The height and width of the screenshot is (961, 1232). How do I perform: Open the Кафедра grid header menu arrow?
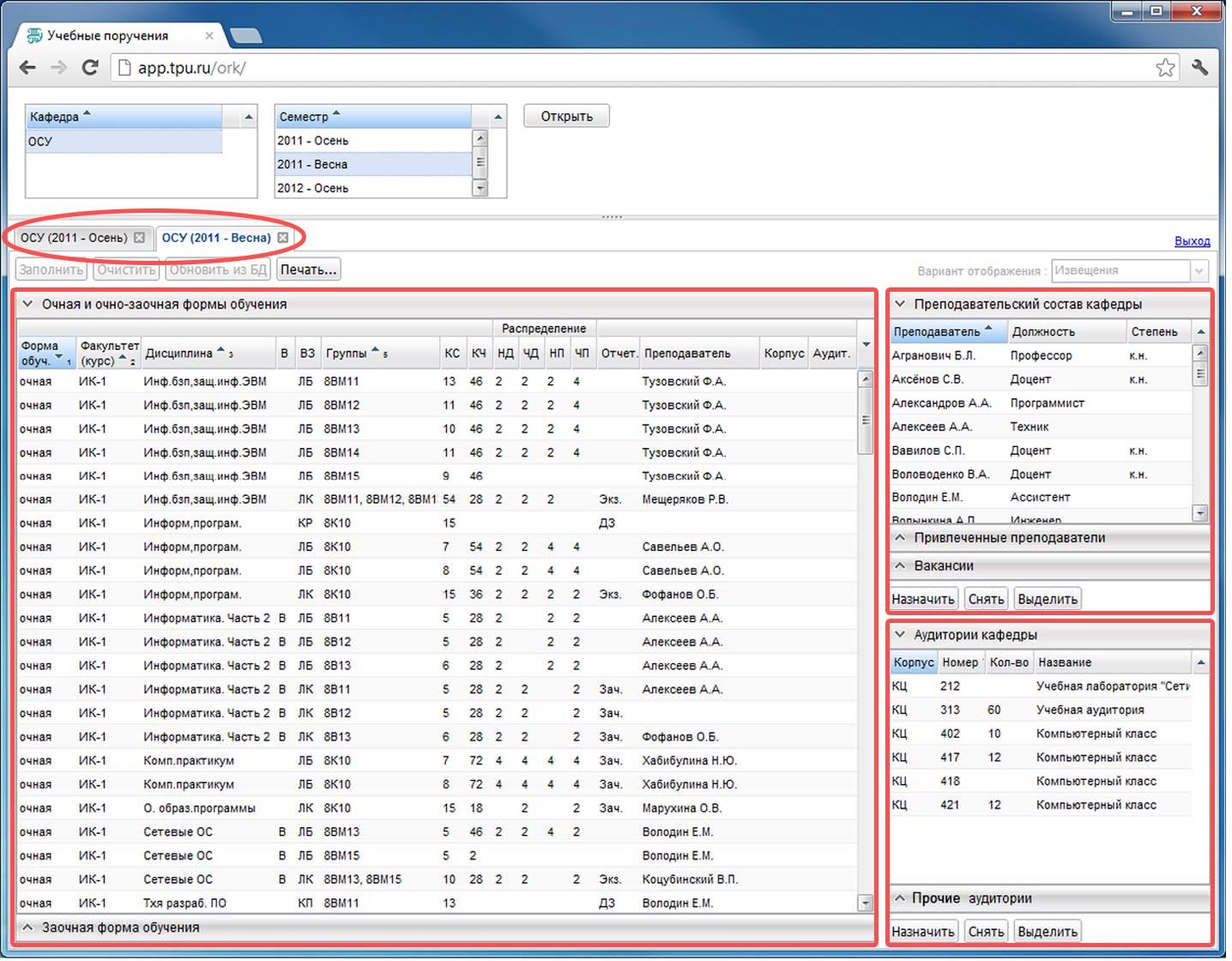click(x=249, y=117)
